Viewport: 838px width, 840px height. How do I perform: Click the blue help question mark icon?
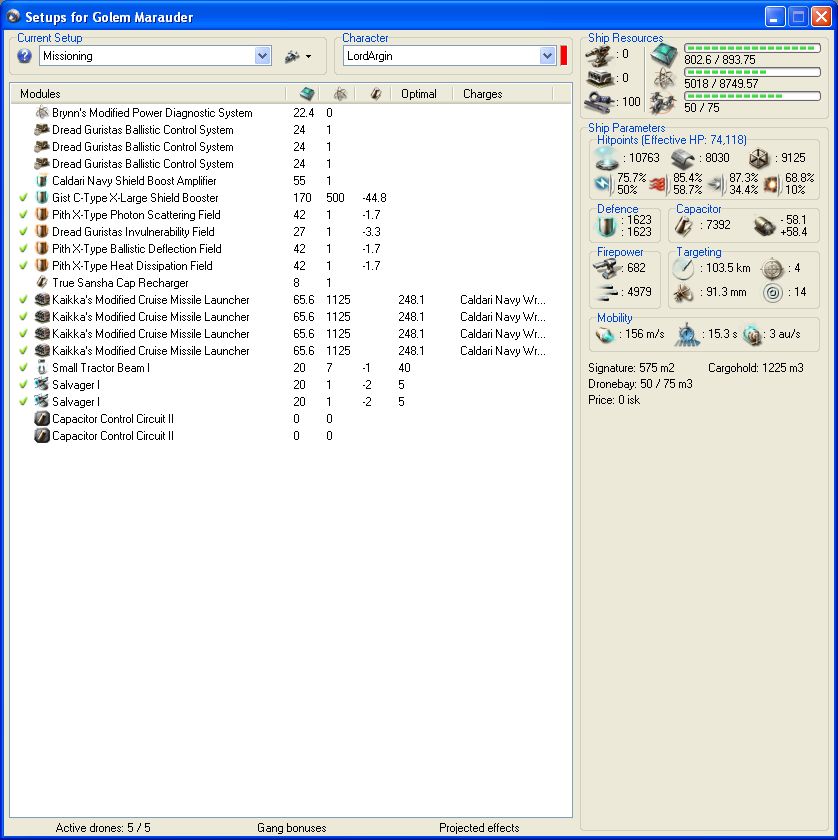click(24, 56)
